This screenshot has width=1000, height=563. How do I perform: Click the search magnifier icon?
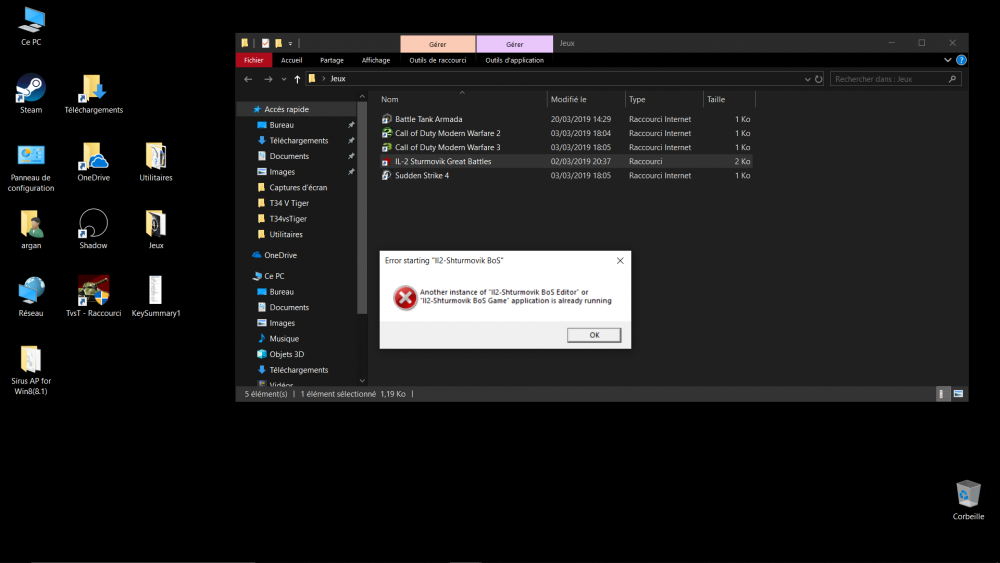952,79
